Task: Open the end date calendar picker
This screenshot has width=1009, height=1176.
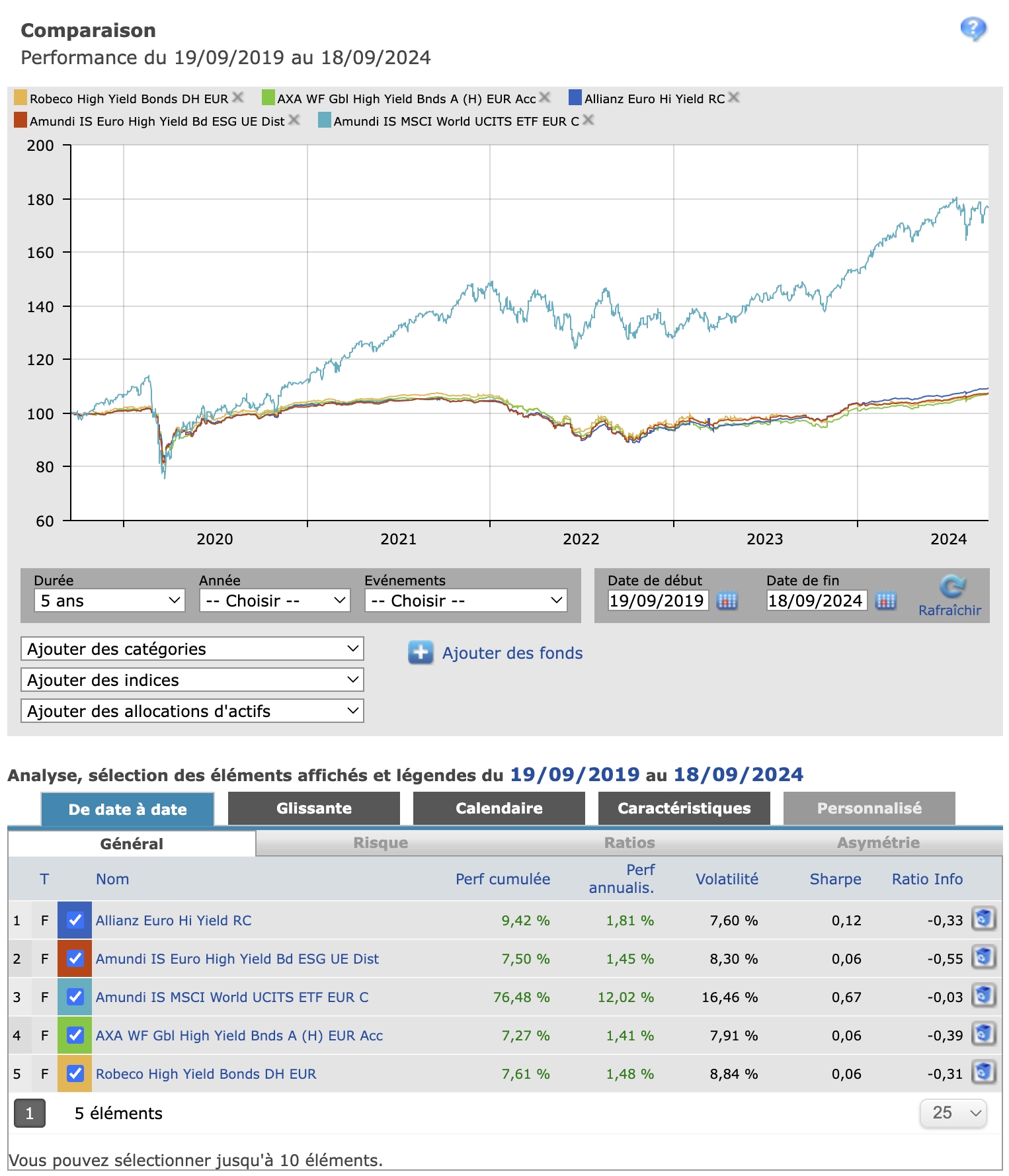Action: click(885, 601)
